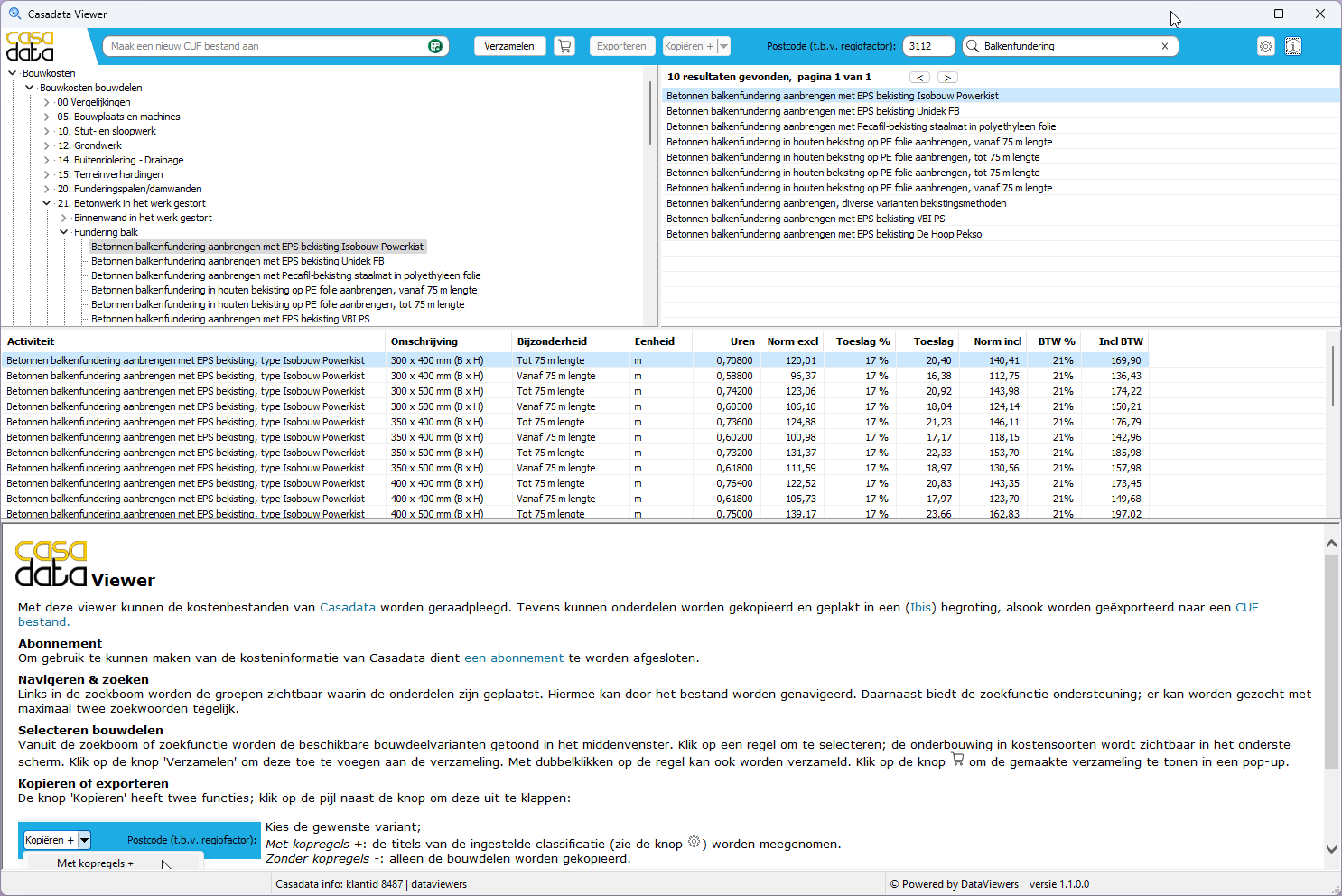Click the 'Powered by DataViewers' status text
The image size is (1342, 896).
pyautogui.click(x=954, y=884)
